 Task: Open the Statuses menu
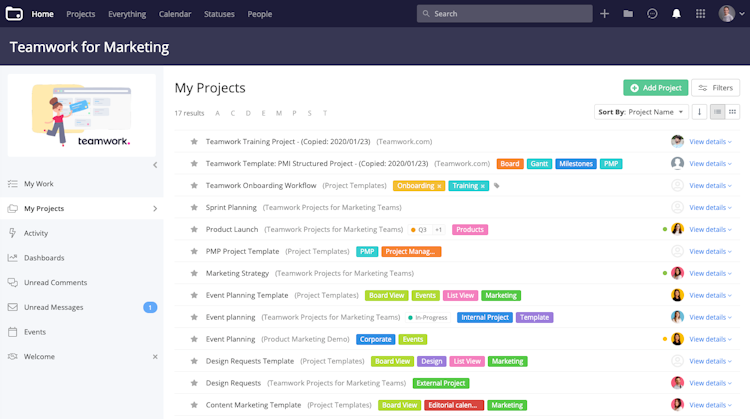pyautogui.click(x=219, y=14)
